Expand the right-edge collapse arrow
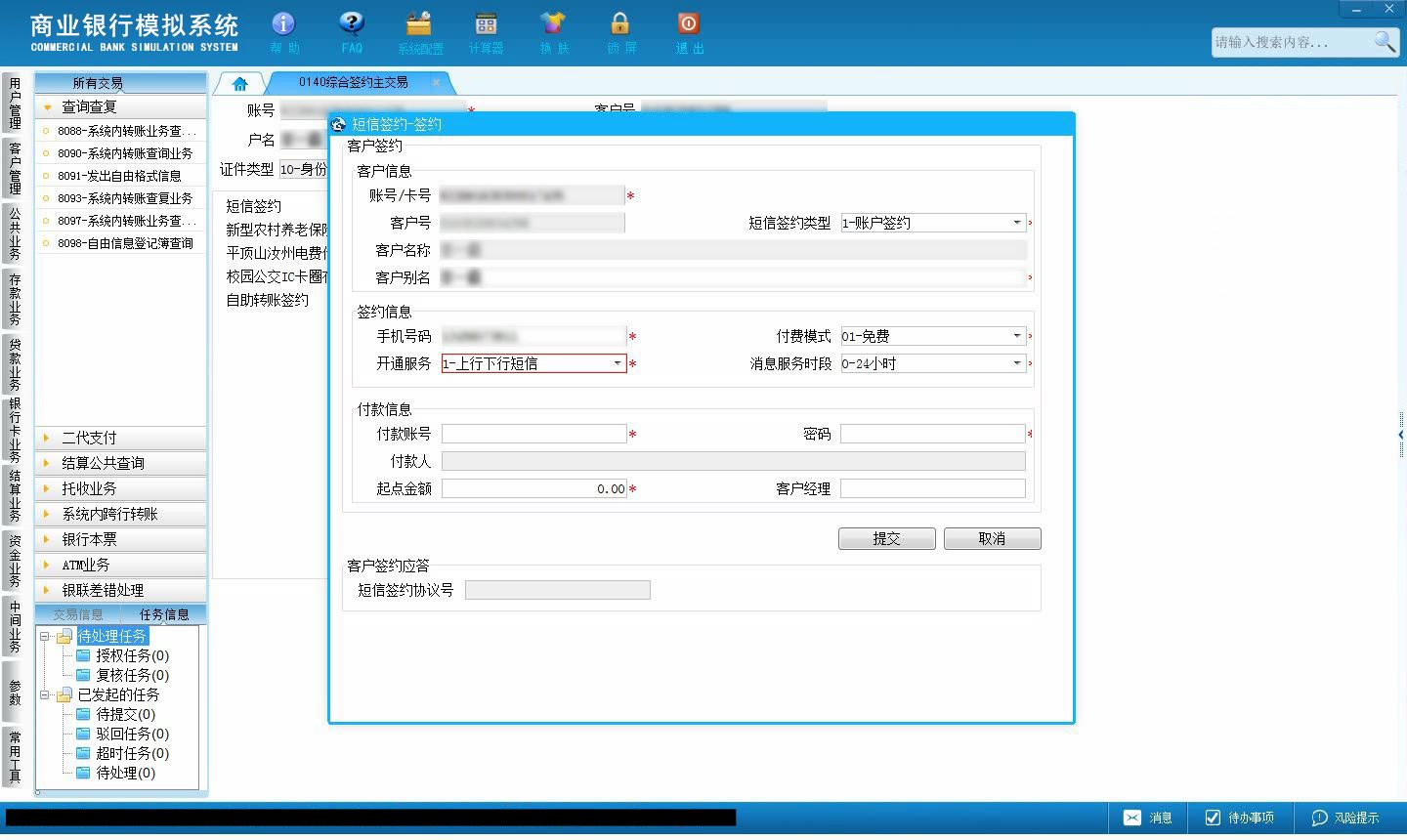 [1401, 435]
